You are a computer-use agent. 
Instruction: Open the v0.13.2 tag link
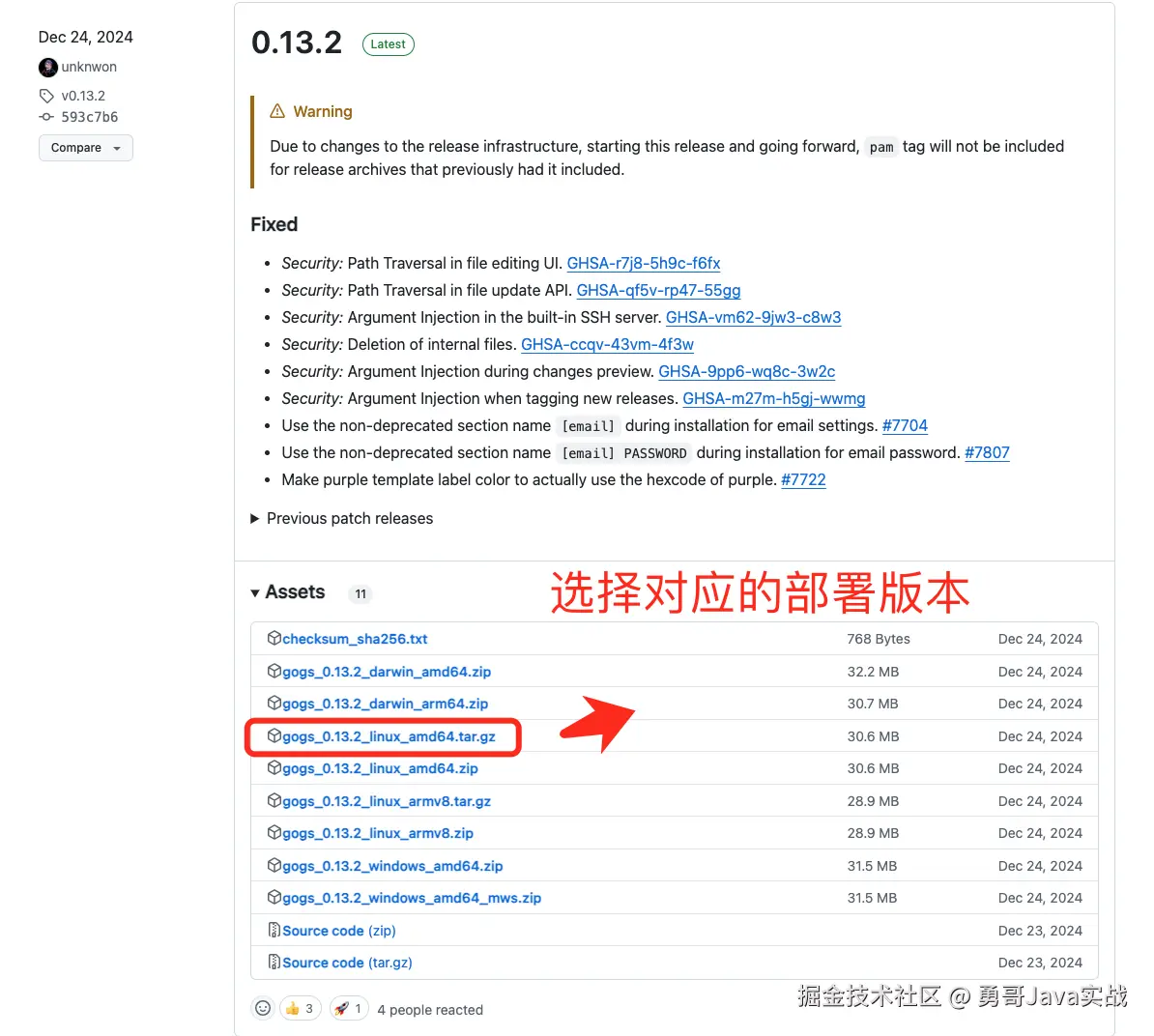point(83,96)
